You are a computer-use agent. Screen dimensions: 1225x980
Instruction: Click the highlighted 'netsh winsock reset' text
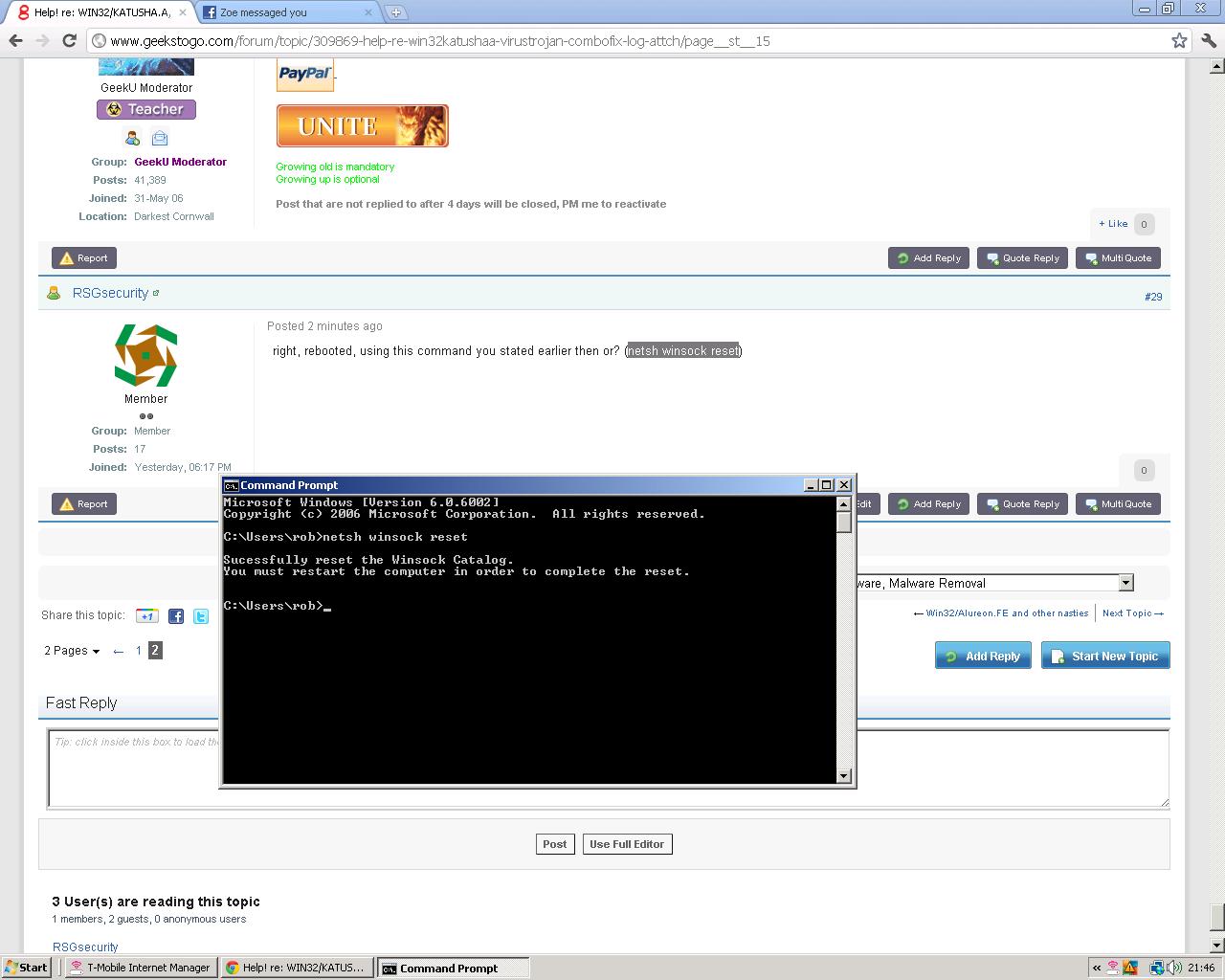683,351
